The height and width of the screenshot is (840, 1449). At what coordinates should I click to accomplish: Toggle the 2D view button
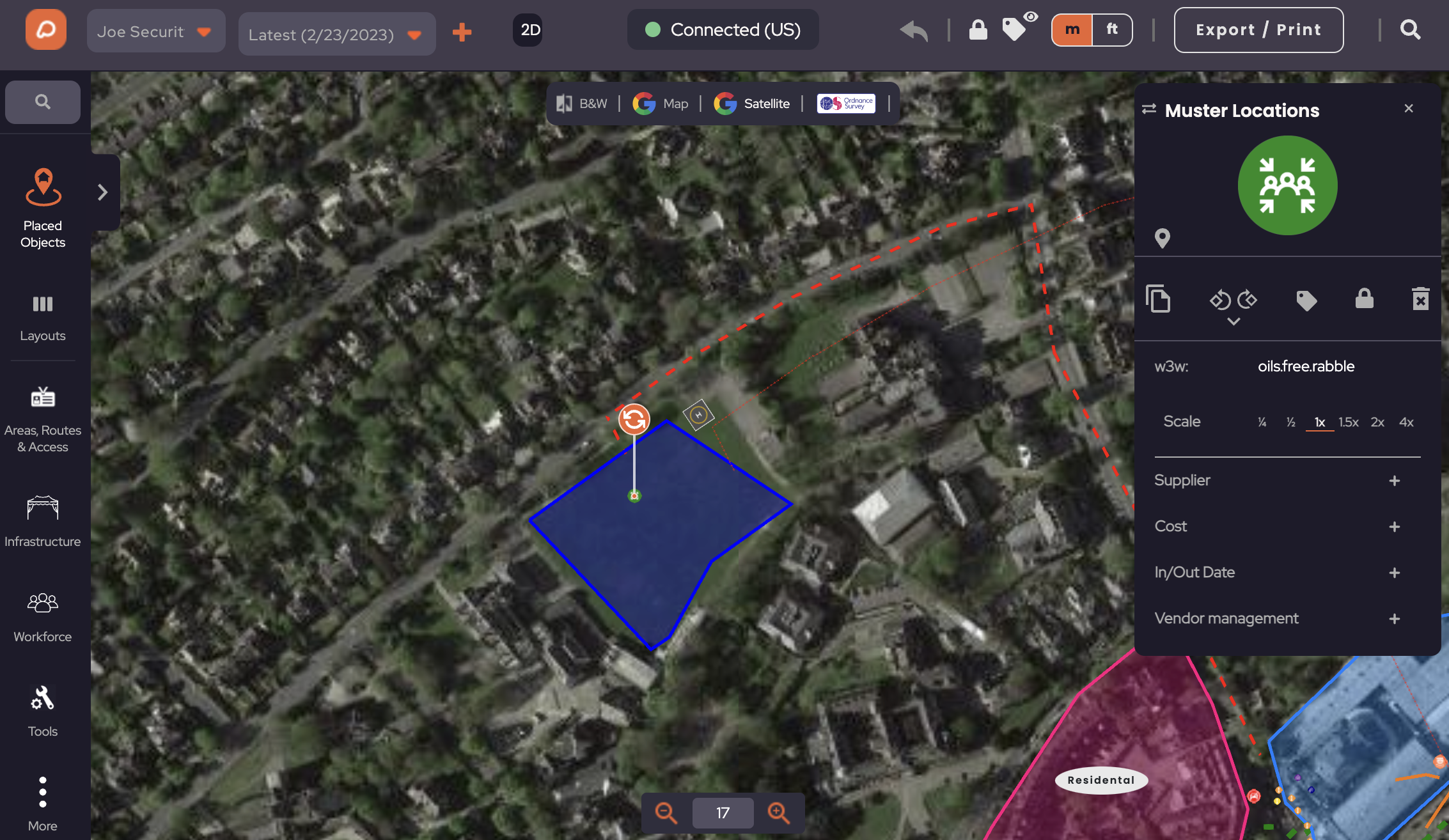(x=529, y=30)
